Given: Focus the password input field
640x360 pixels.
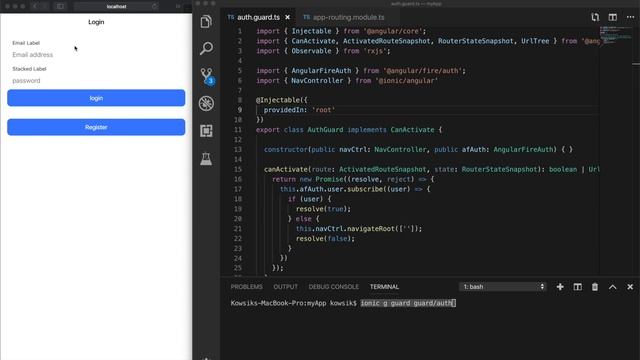Looking at the screenshot, I should pyautogui.click(x=96, y=81).
